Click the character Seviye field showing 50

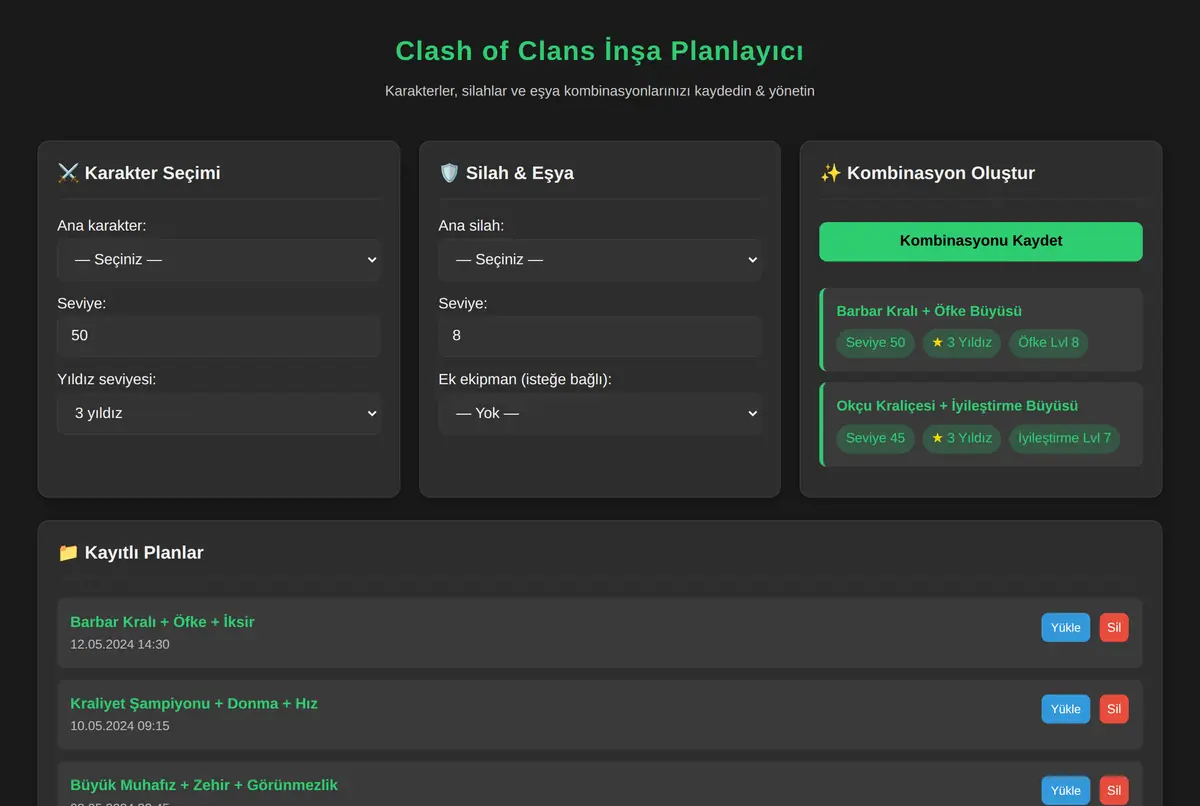pos(219,336)
